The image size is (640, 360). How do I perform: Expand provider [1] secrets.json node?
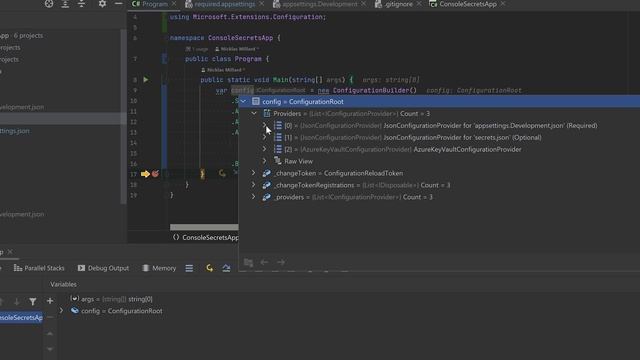(x=264, y=137)
